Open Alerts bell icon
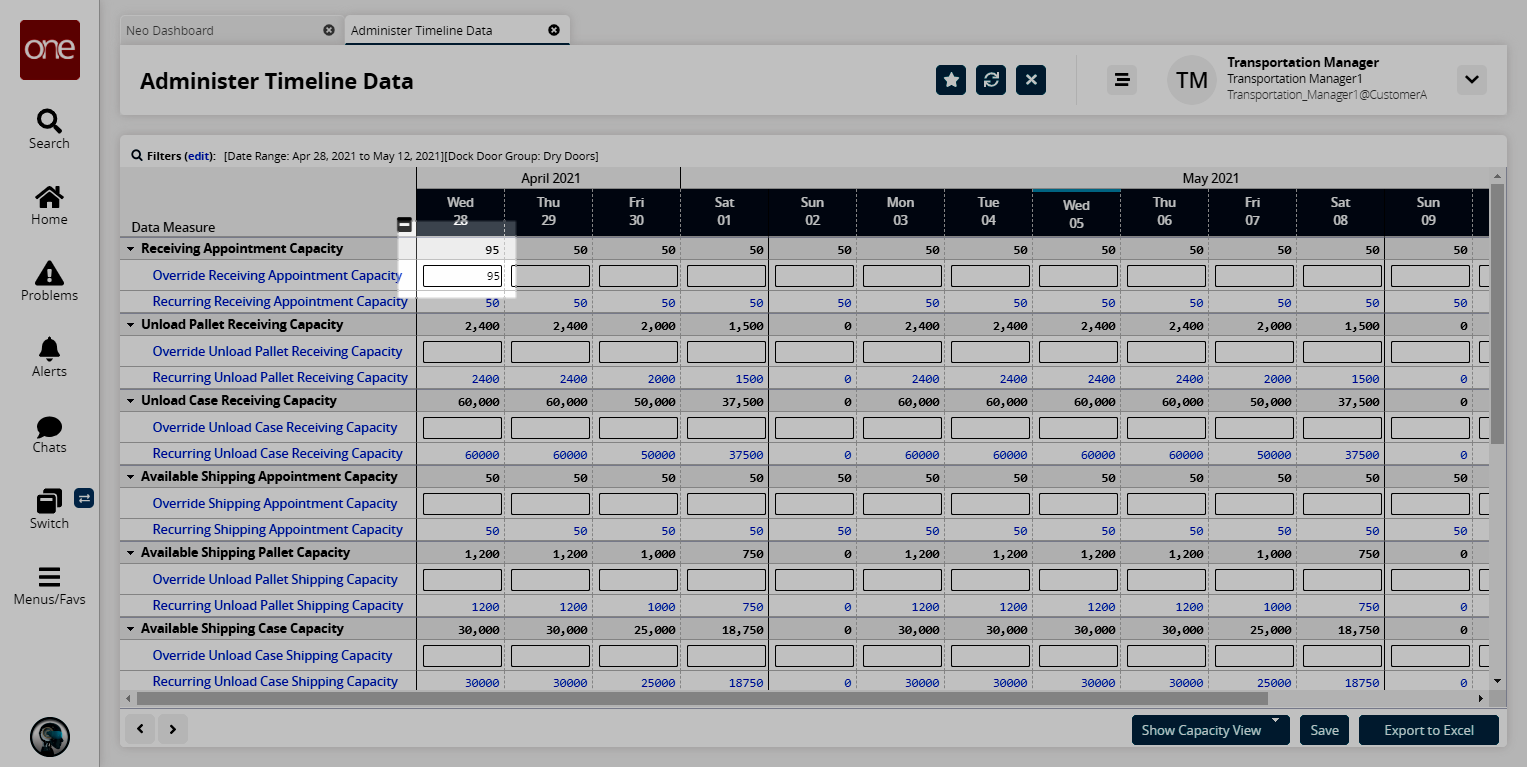 pyautogui.click(x=49, y=350)
